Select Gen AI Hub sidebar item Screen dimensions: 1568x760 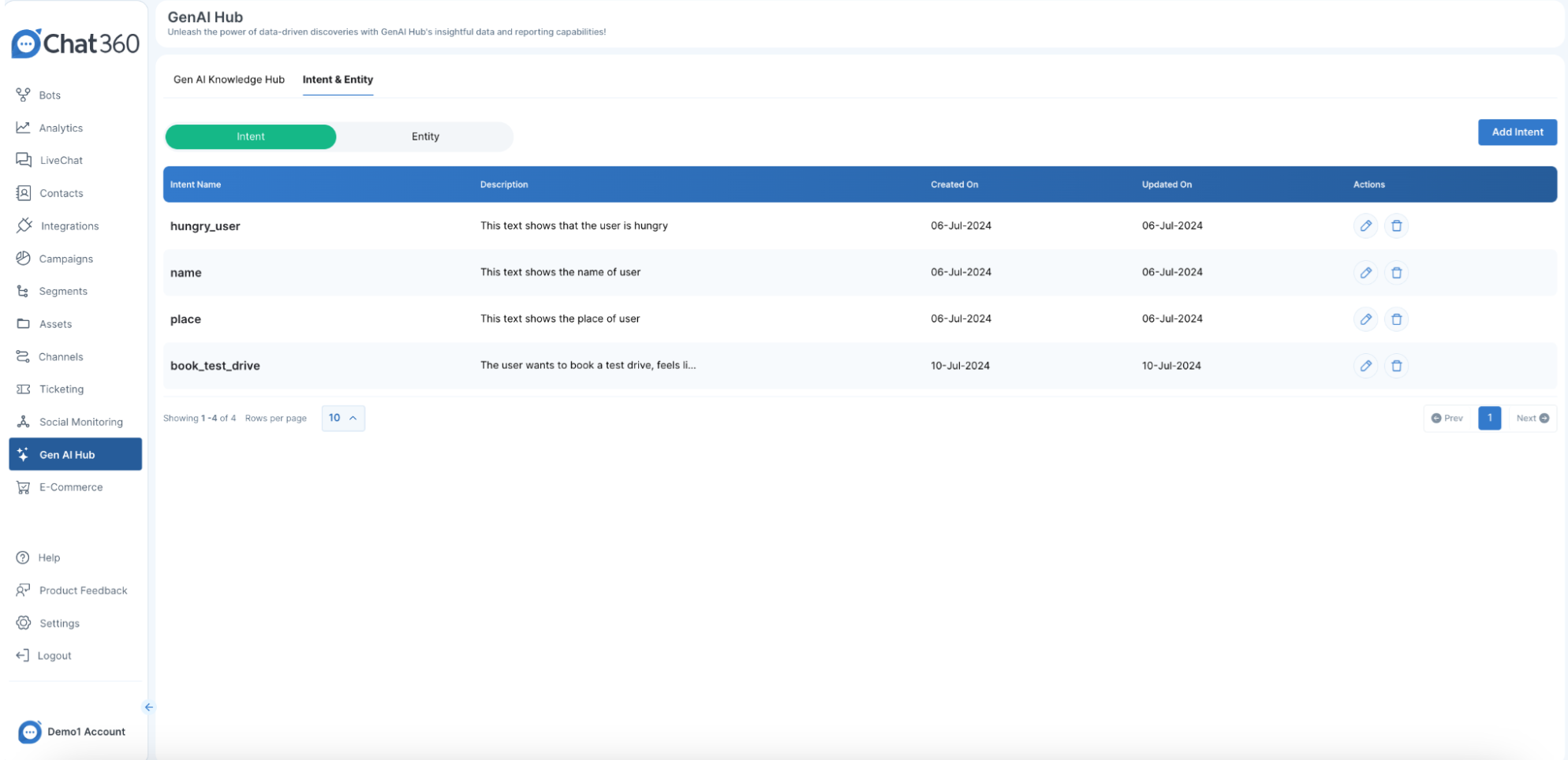(75, 454)
